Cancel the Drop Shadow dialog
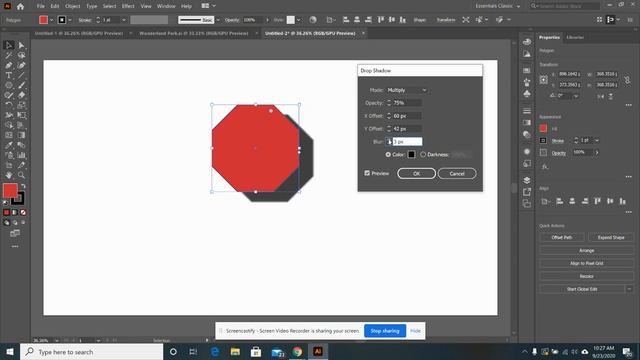The image size is (640, 360). [457, 173]
